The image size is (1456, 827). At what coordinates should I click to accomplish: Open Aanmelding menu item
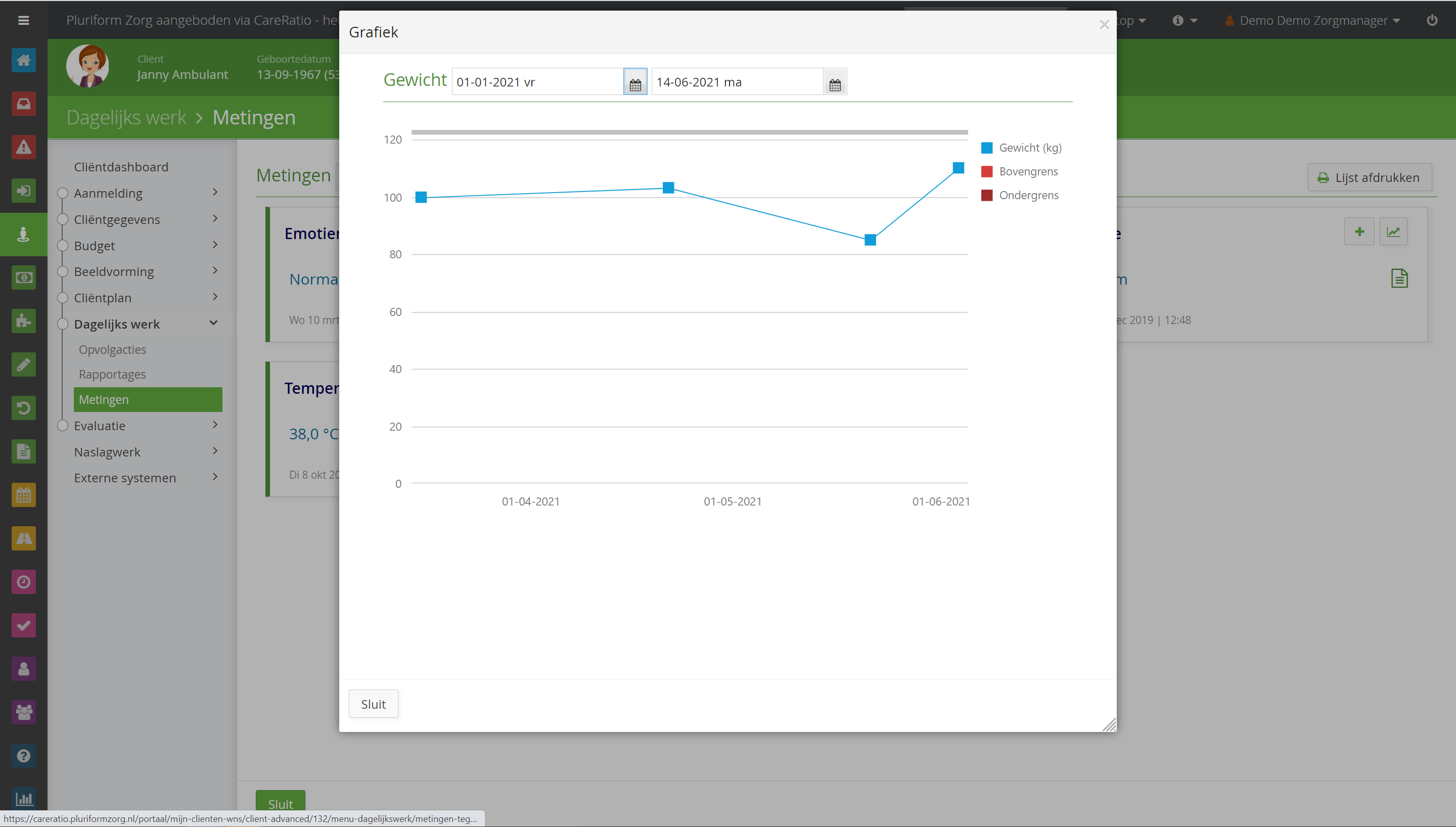(x=109, y=194)
